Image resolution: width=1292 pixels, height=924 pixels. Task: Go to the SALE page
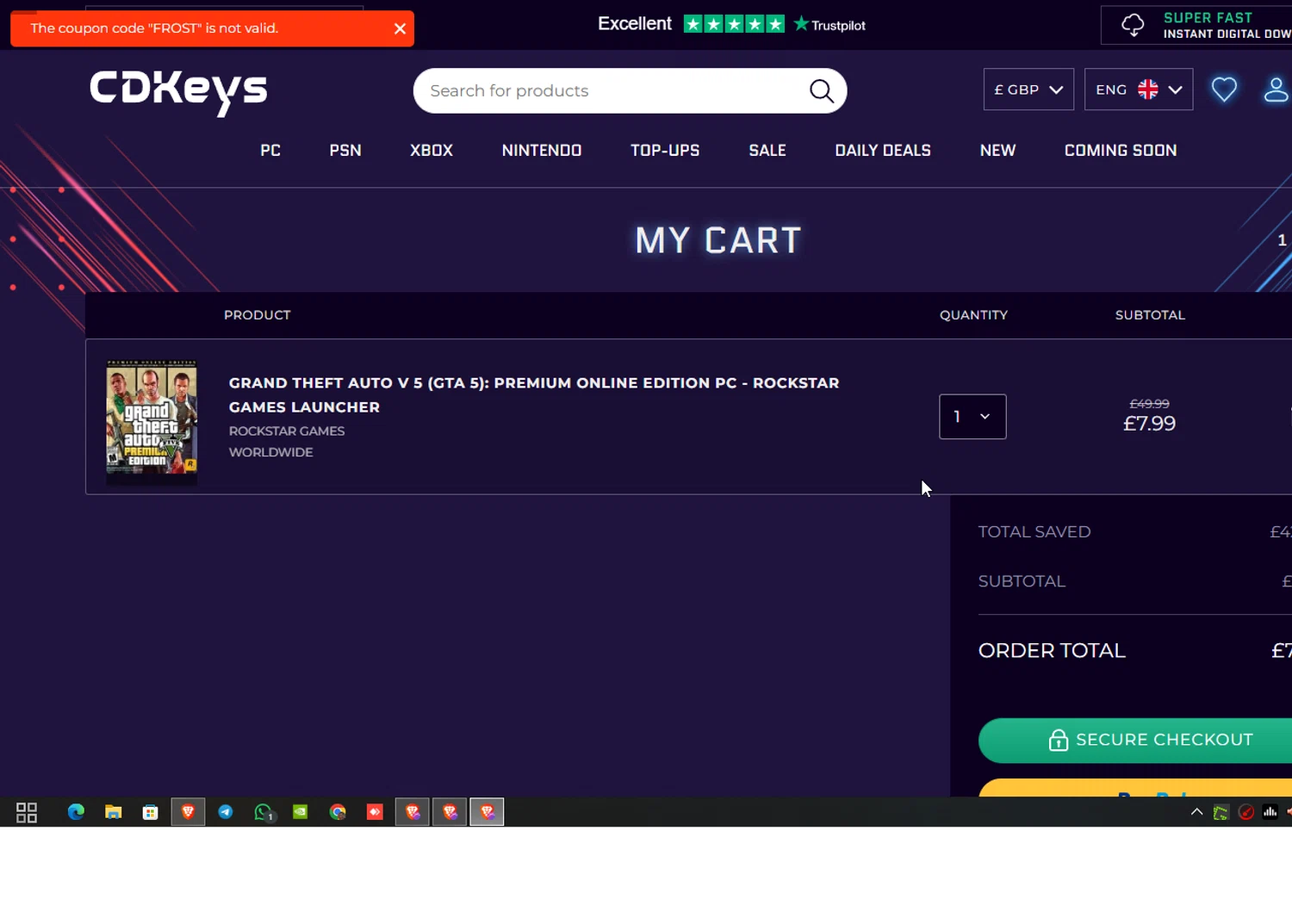[x=767, y=150]
